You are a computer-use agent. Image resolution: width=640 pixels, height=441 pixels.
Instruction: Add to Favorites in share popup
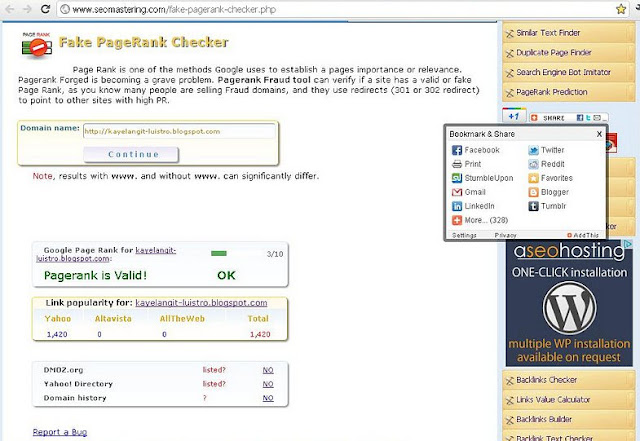(x=550, y=178)
